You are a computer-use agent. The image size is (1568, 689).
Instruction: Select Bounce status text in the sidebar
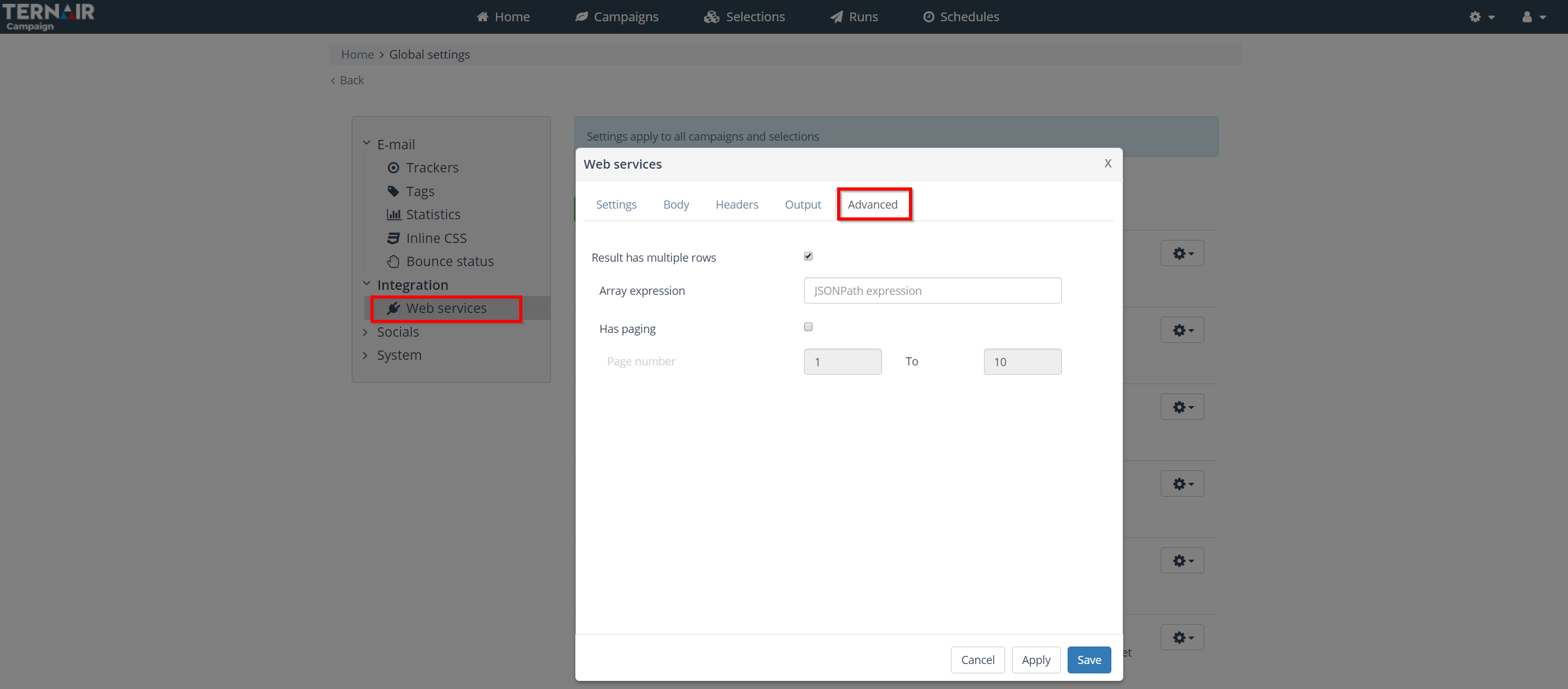pos(450,261)
